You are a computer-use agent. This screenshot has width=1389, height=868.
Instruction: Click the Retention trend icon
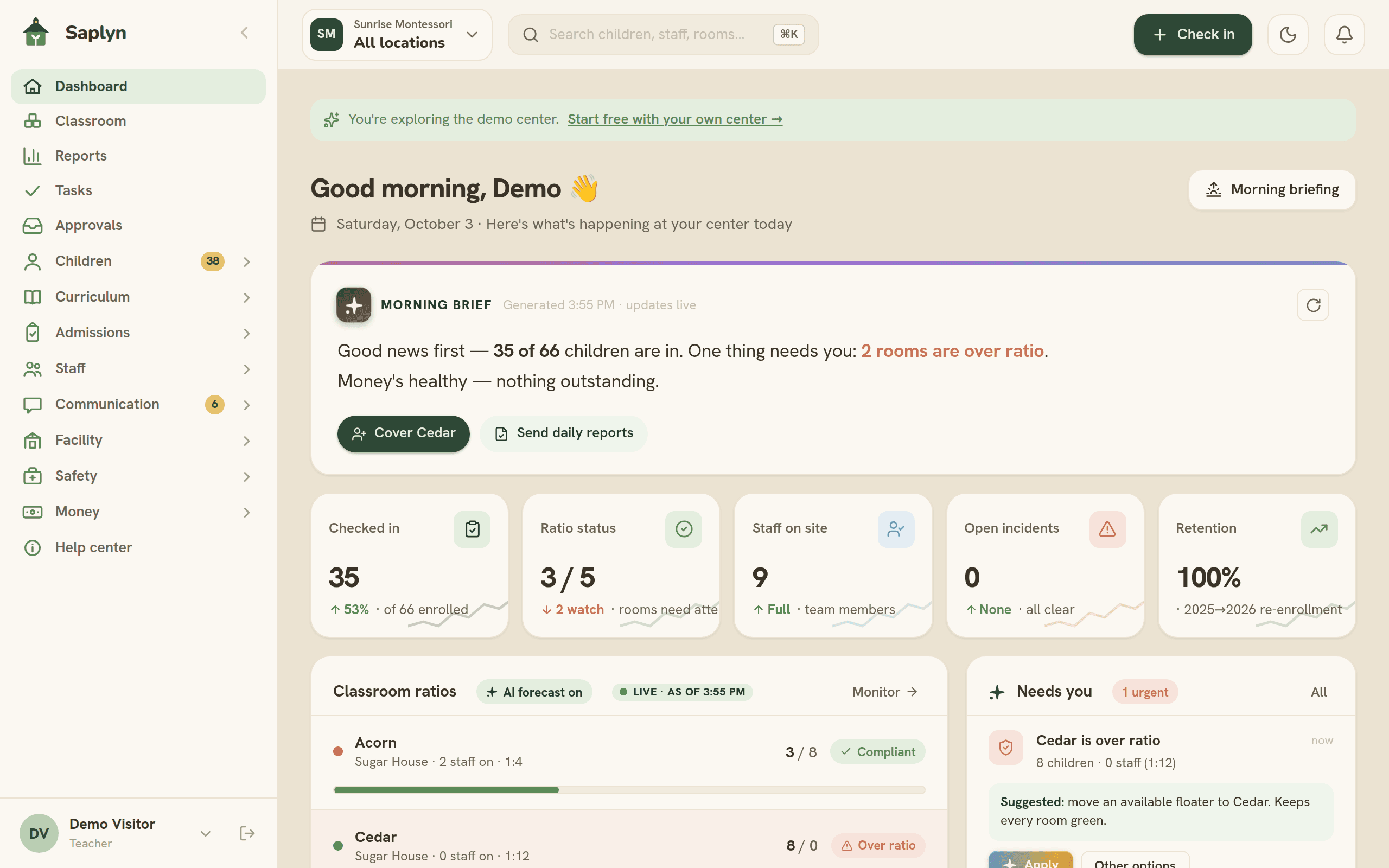click(1319, 529)
